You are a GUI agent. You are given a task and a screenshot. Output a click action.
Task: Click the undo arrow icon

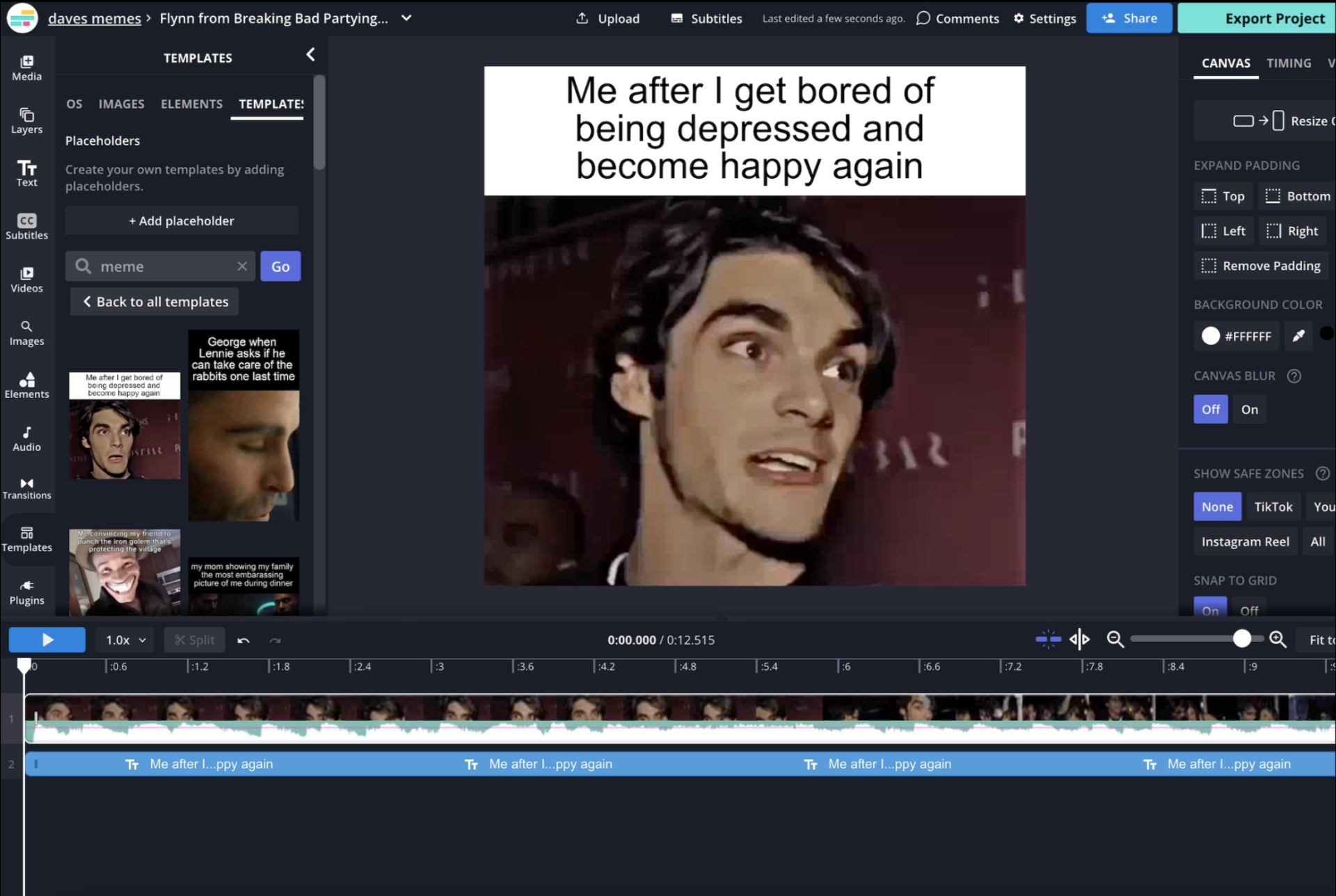point(244,640)
